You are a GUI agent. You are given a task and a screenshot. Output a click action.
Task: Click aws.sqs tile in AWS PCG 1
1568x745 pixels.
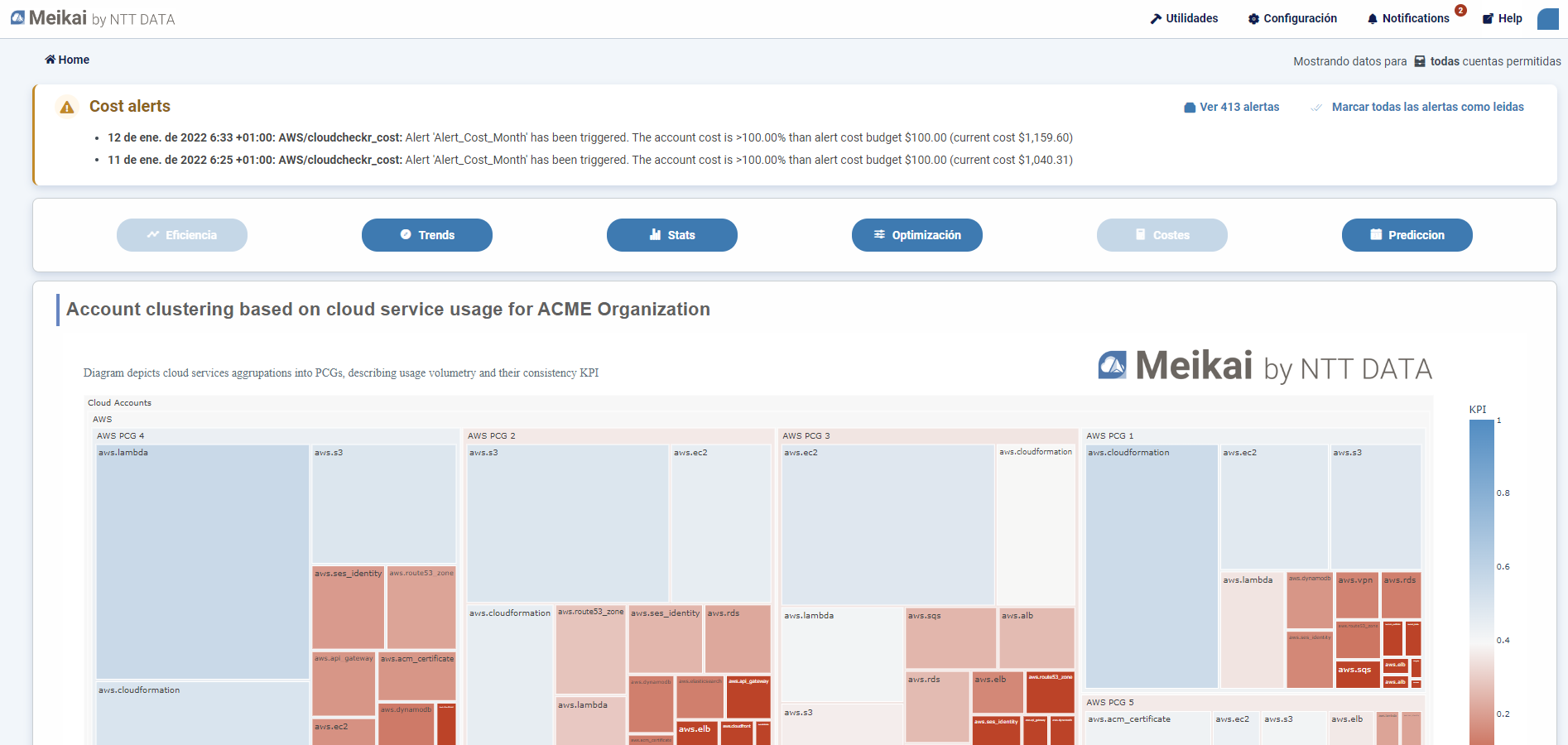[1358, 673]
